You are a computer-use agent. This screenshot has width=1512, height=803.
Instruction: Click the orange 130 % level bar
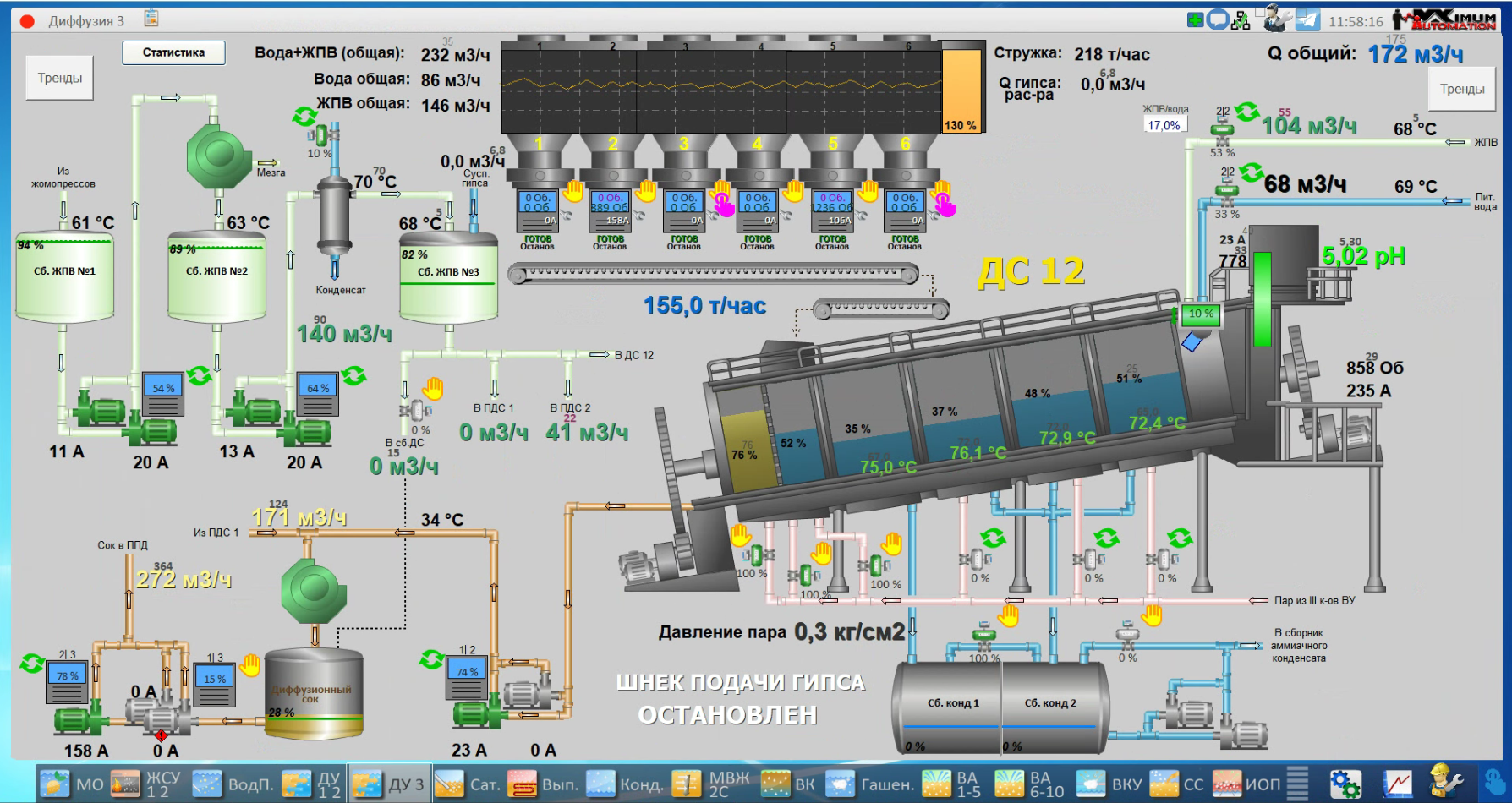click(x=960, y=90)
